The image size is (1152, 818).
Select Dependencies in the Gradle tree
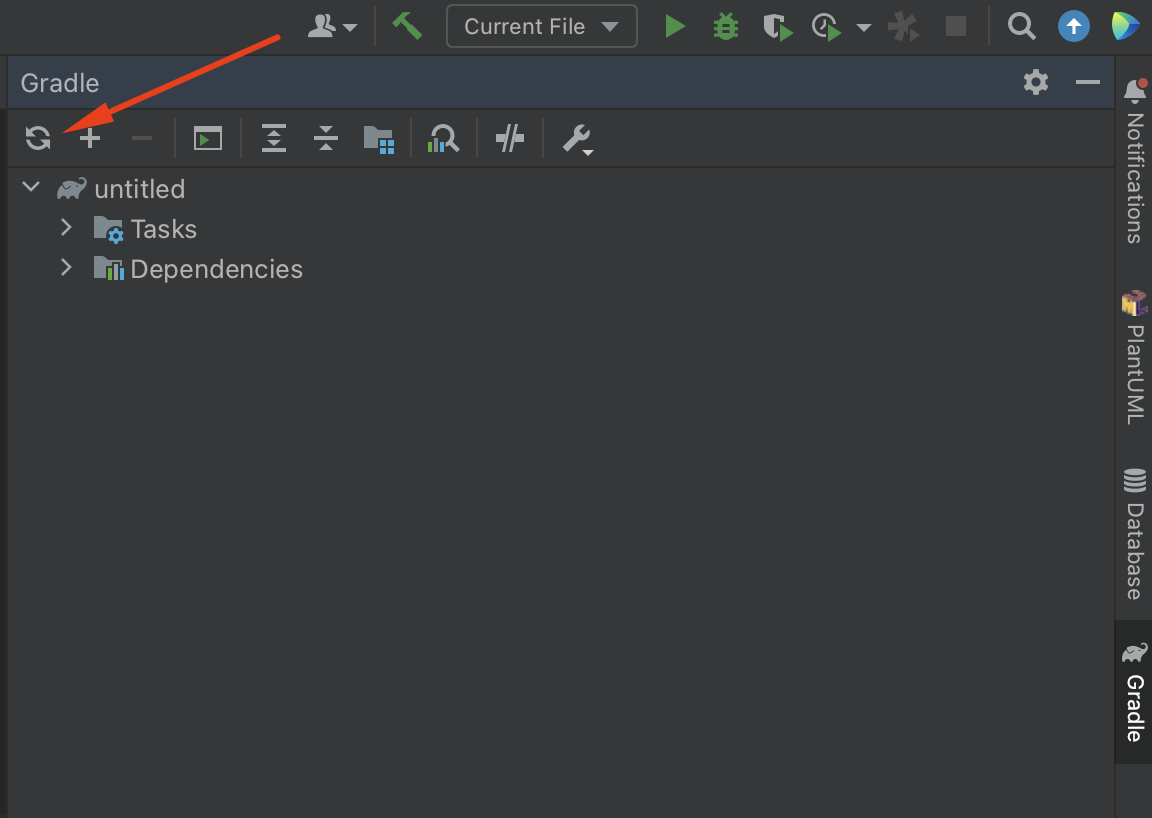217,269
